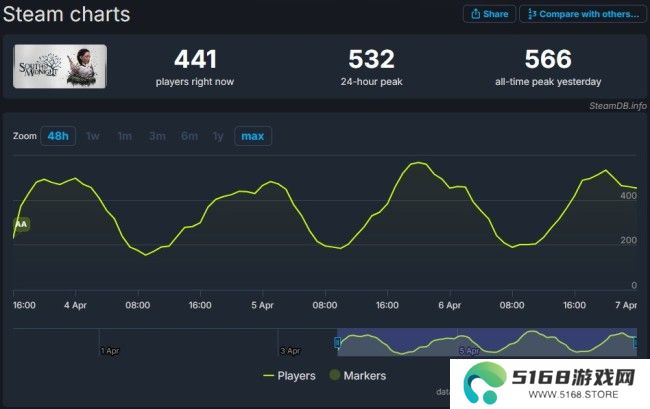Click the 441 players right now value
650x409 pixels.
pyautogui.click(x=195, y=59)
